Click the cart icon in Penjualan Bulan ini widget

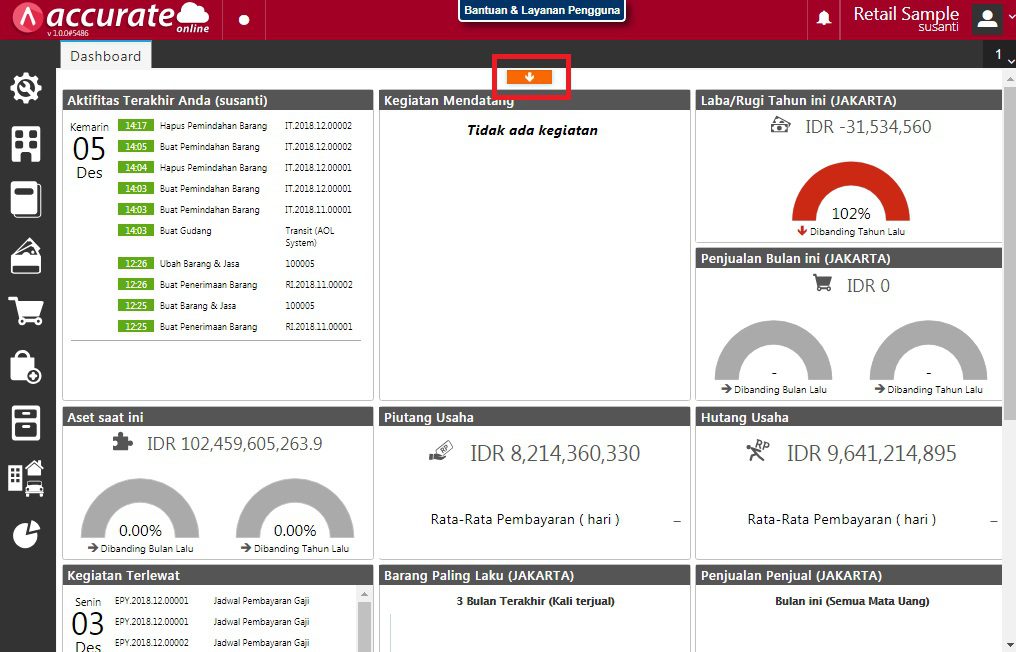click(x=821, y=283)
